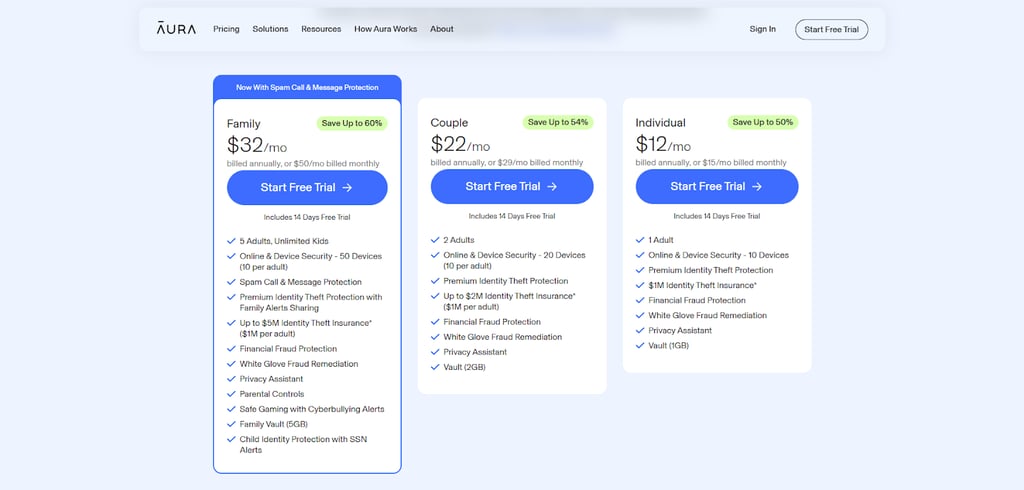Click 'White Glove Fraud Remediation' in Family plan

298,364
